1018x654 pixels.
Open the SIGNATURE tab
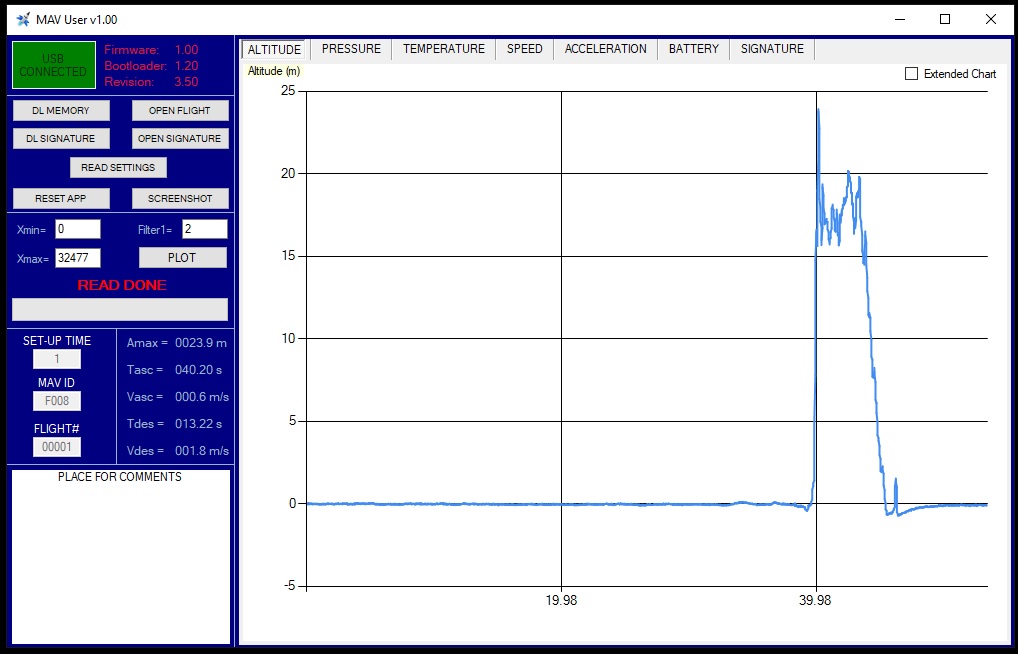(773, 49)
